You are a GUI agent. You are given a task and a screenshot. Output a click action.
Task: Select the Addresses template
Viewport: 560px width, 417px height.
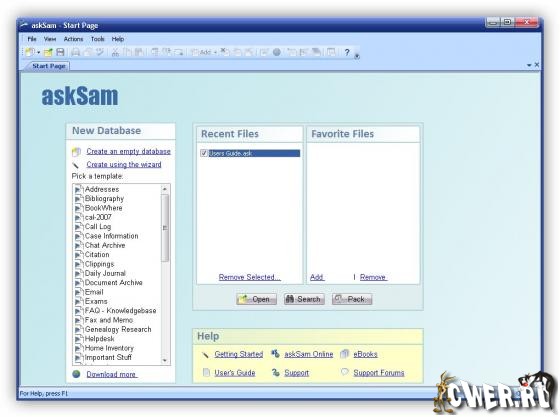click(x=102, y=189)
